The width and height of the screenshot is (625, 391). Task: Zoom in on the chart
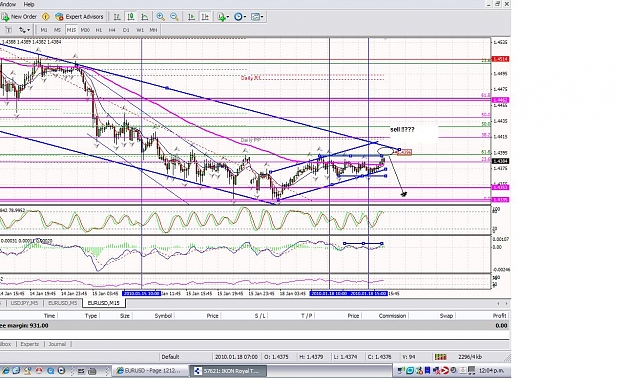160,17
